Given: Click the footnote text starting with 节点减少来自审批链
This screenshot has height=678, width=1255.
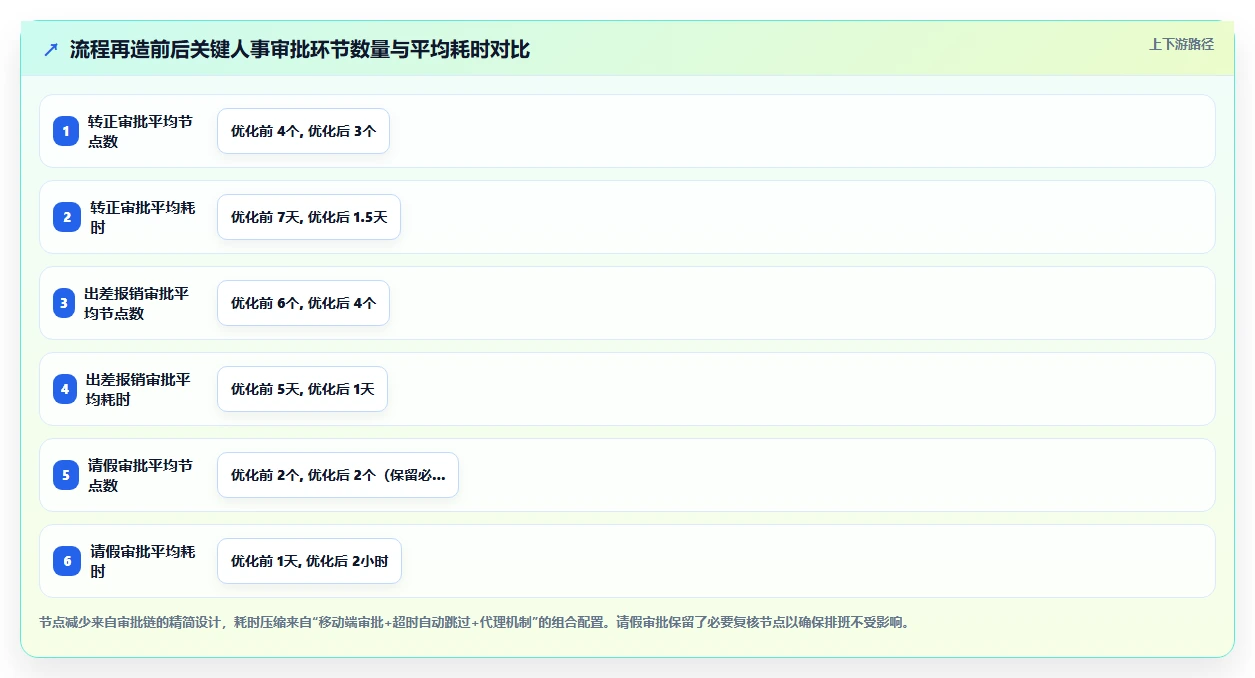Looking at the screenshot, I should (x=475, y=622).
